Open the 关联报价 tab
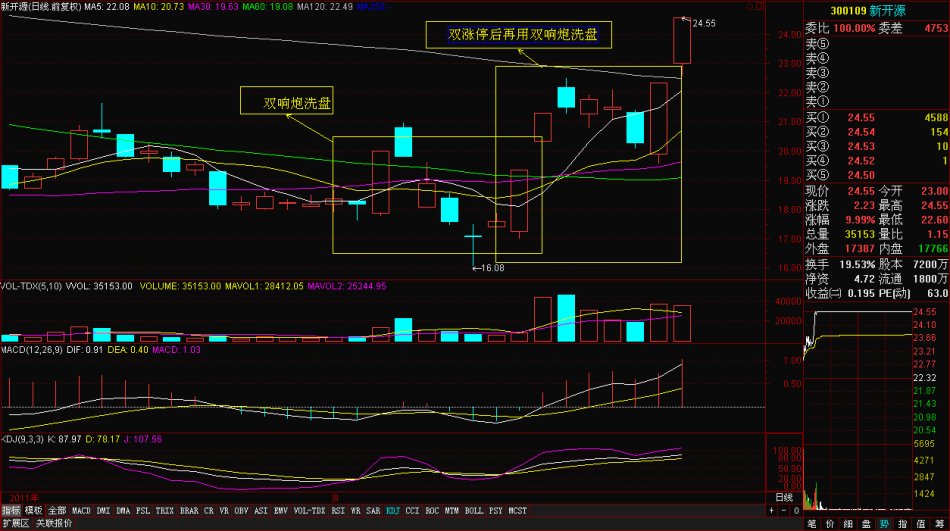This screenshot has width=950, height=531. tap(54, 523)
